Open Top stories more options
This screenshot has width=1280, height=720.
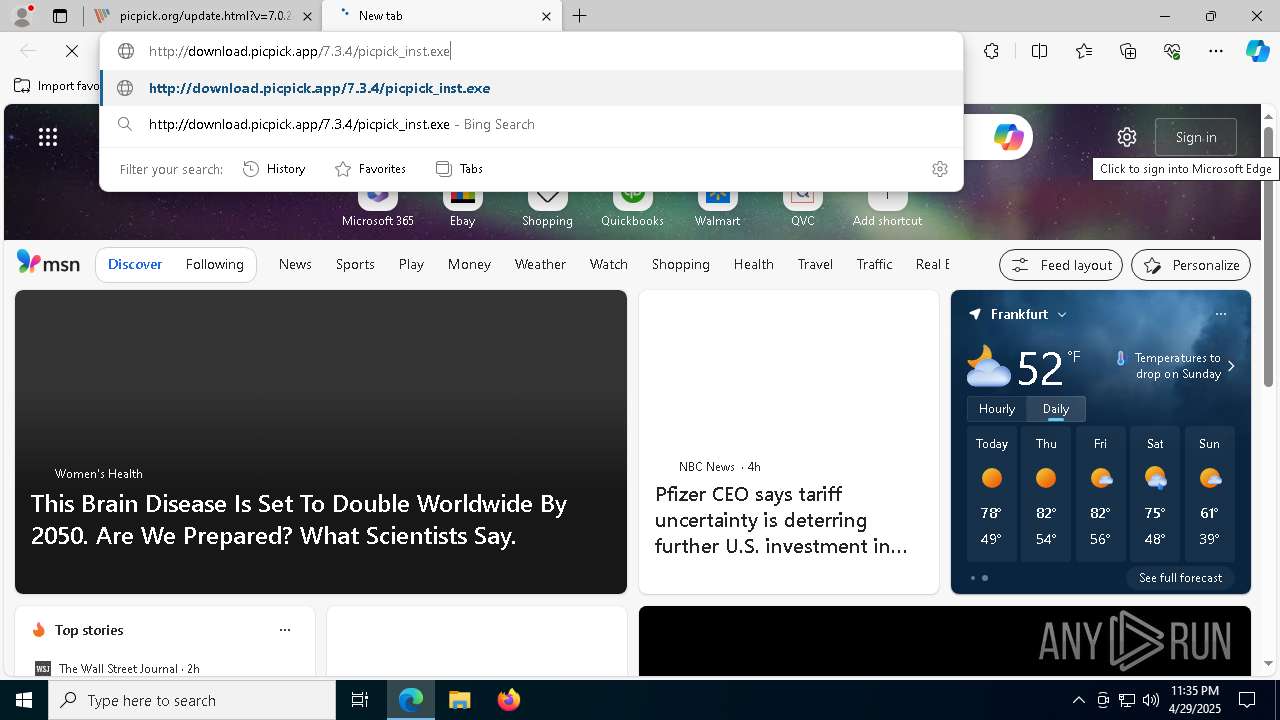pos(285,630)
